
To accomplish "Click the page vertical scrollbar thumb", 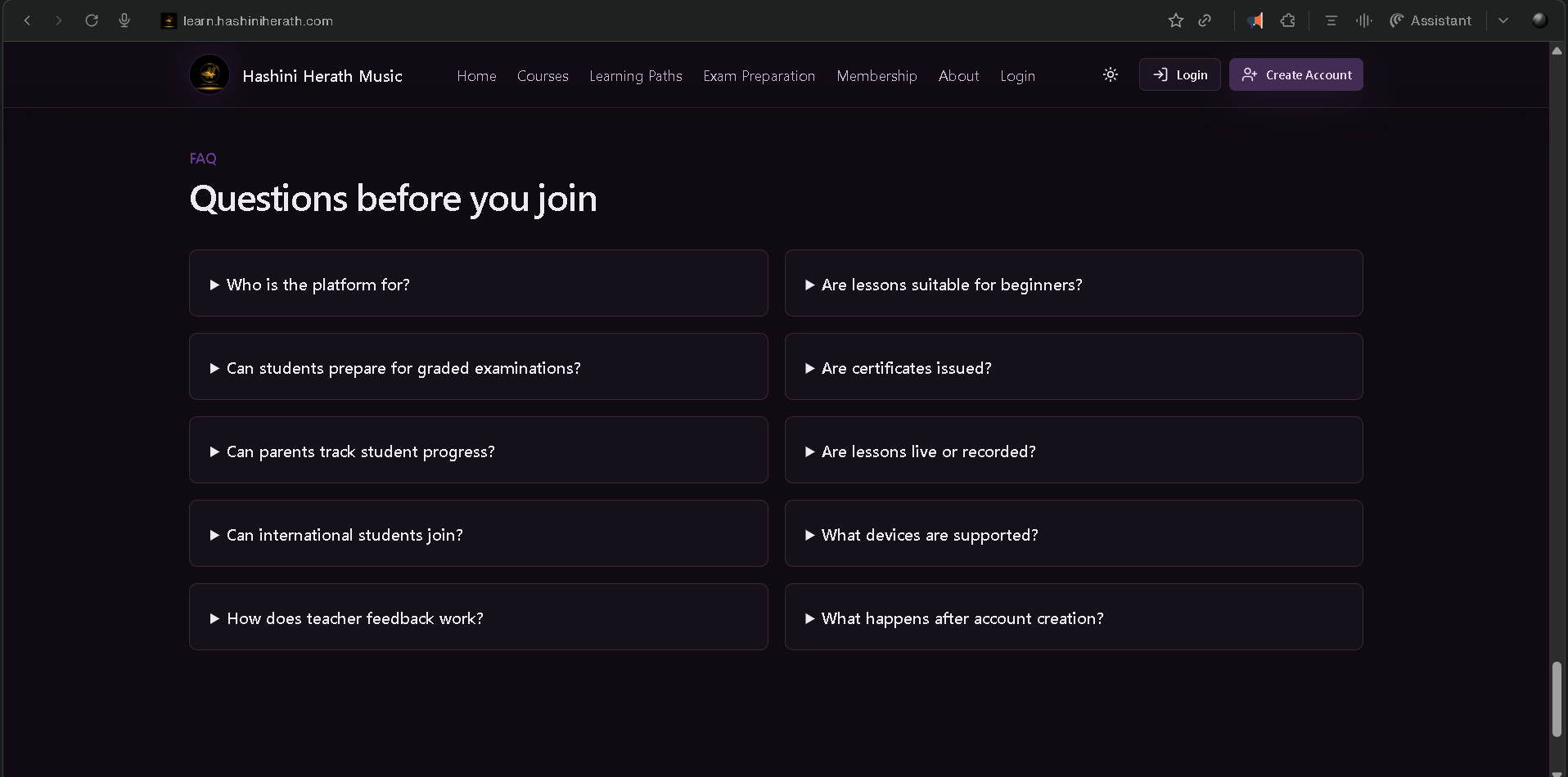I will (1557, 699).
